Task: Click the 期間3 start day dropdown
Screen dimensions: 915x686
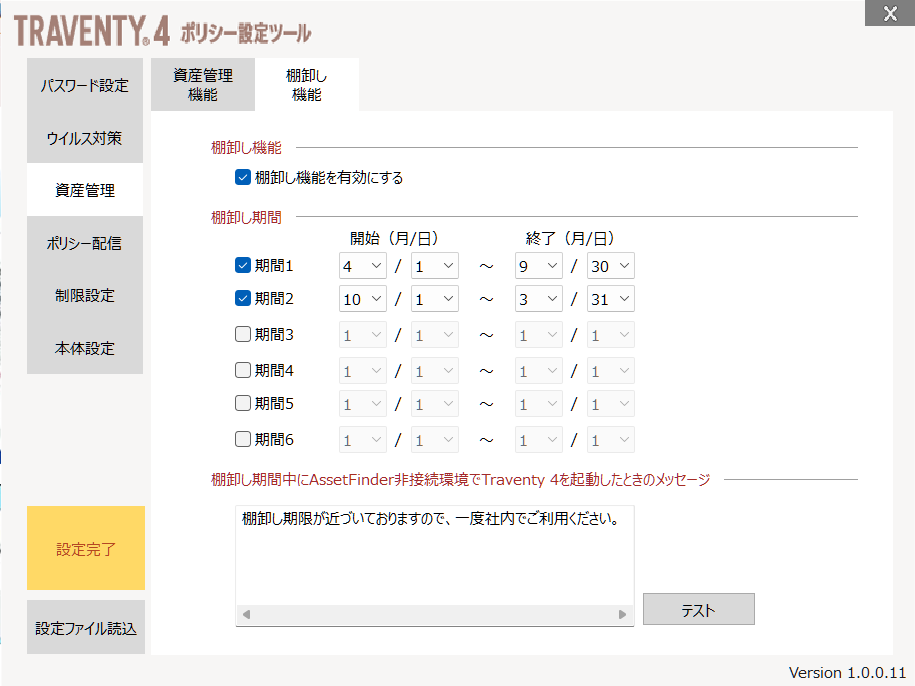Action: [x=435, y=335]
